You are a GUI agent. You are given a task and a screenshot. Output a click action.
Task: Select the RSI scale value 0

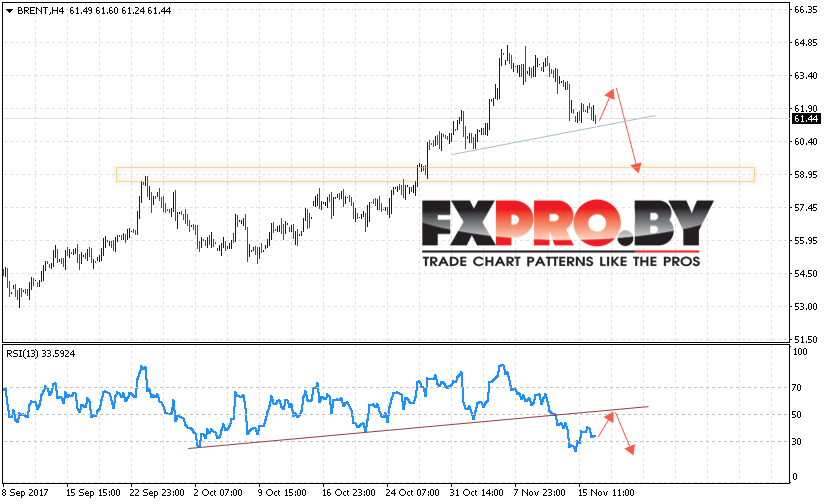coord(795,477)
